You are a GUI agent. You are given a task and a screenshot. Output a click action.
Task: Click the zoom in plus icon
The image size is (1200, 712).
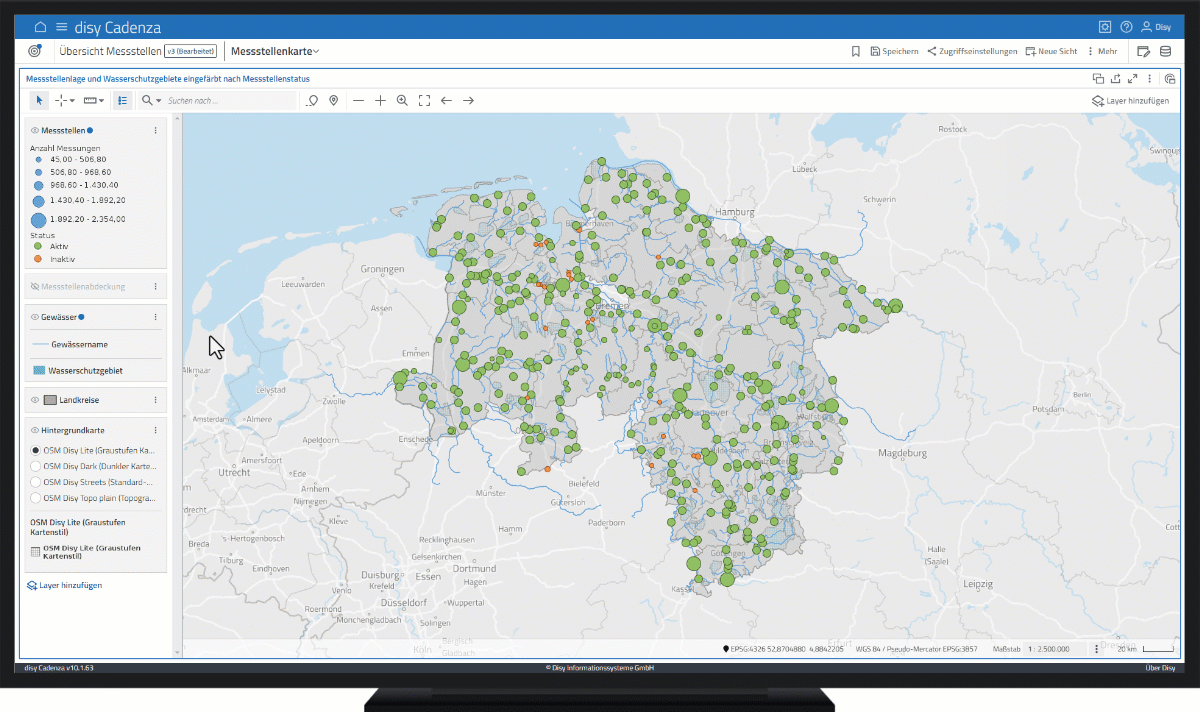[x=380, y=100]
